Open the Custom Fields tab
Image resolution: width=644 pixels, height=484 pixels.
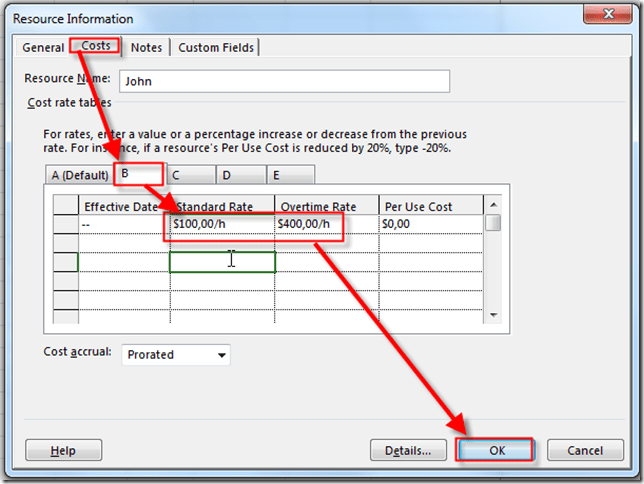215,47
